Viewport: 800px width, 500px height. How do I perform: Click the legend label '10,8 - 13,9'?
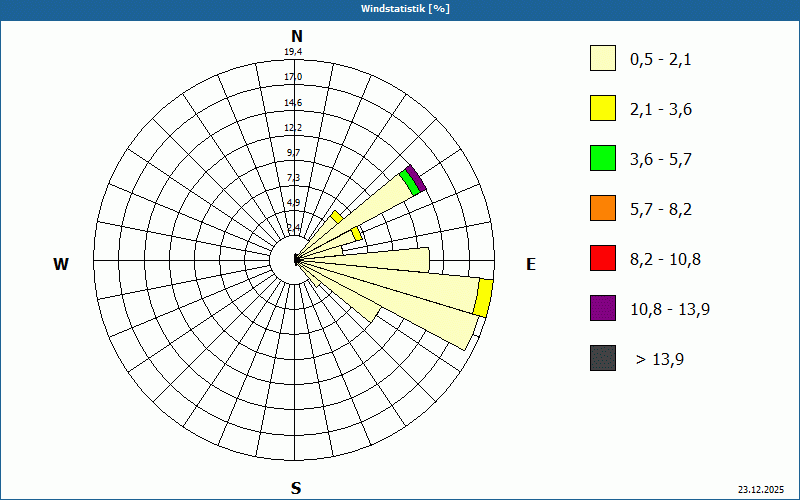(670, 310)
